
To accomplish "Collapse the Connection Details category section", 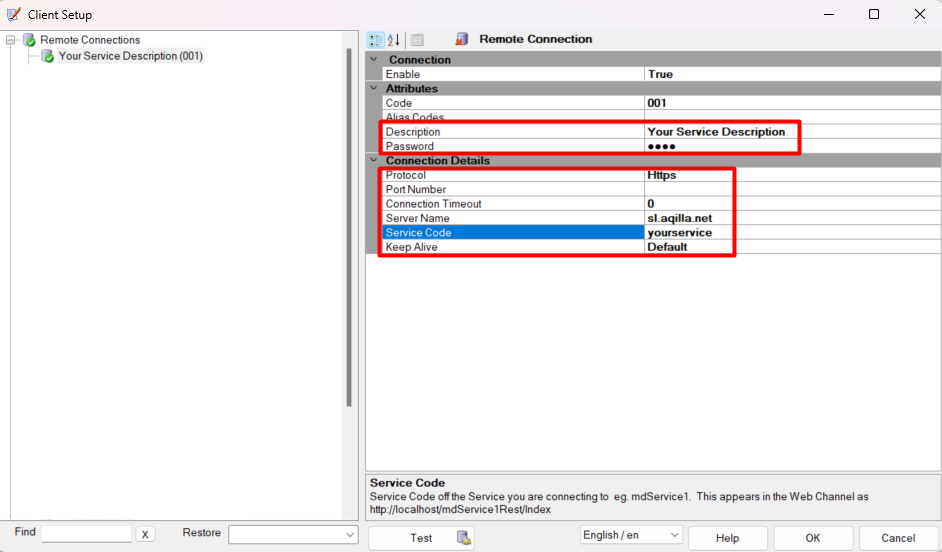I will 374,161.
